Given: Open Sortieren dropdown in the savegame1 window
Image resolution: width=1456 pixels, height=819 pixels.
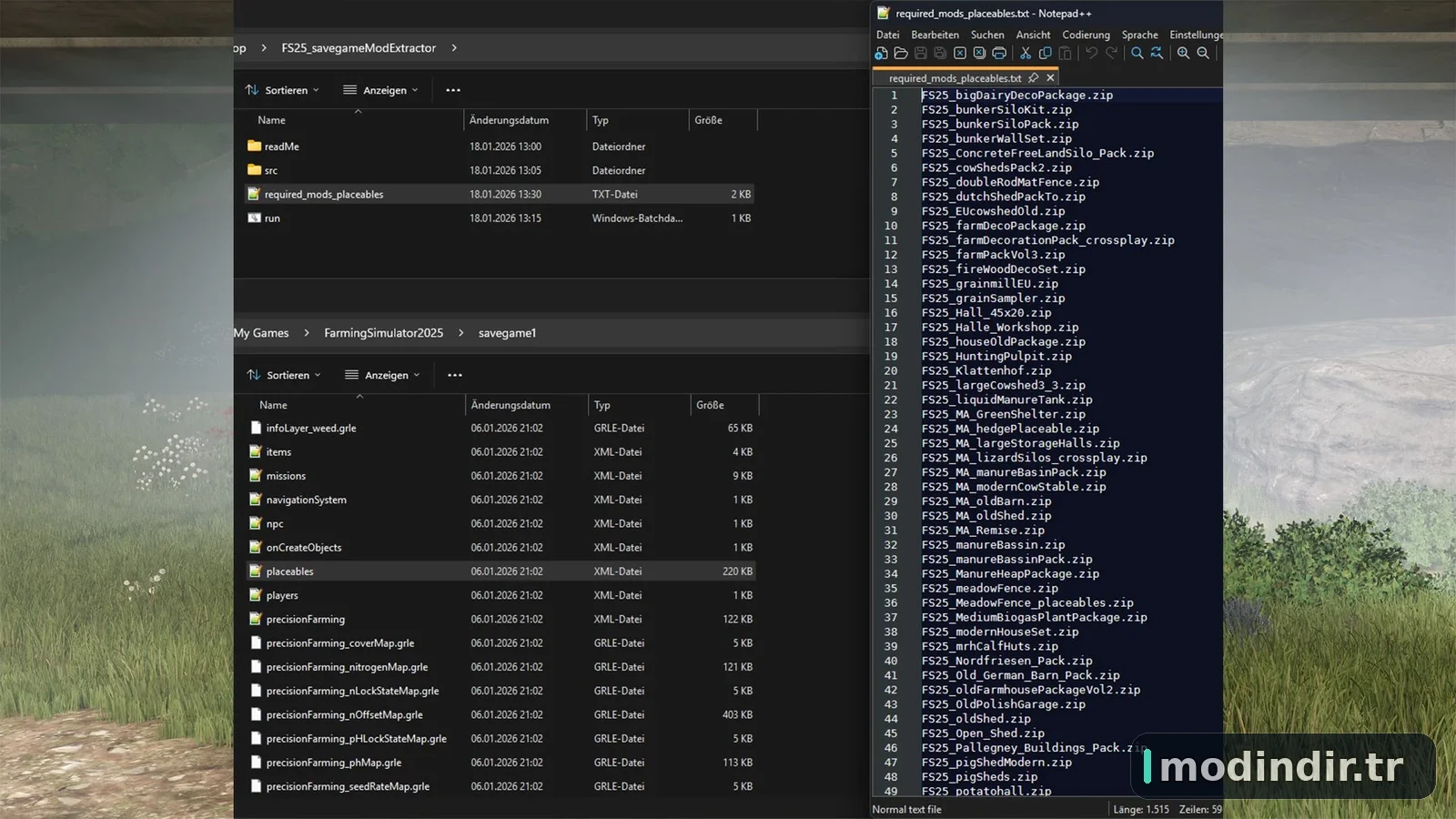Looking at the screenshot, I should (284, 375).
